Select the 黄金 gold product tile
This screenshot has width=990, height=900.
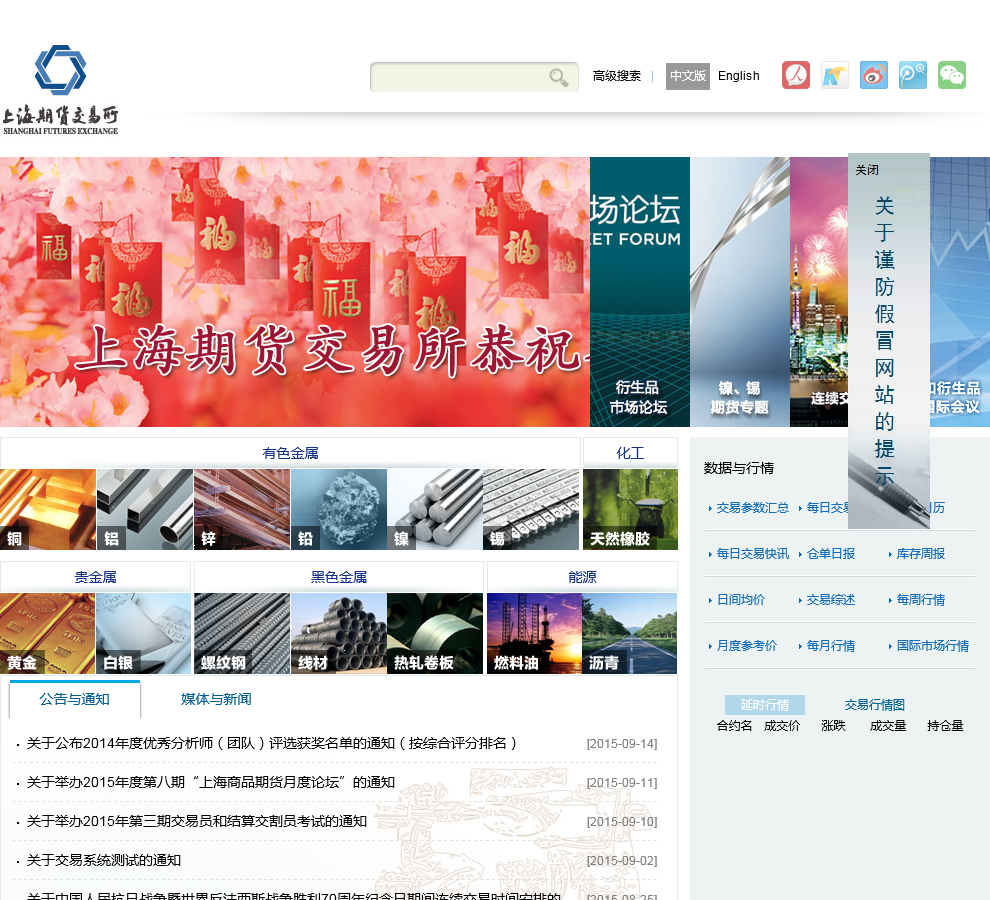click(x=48, y=633)
